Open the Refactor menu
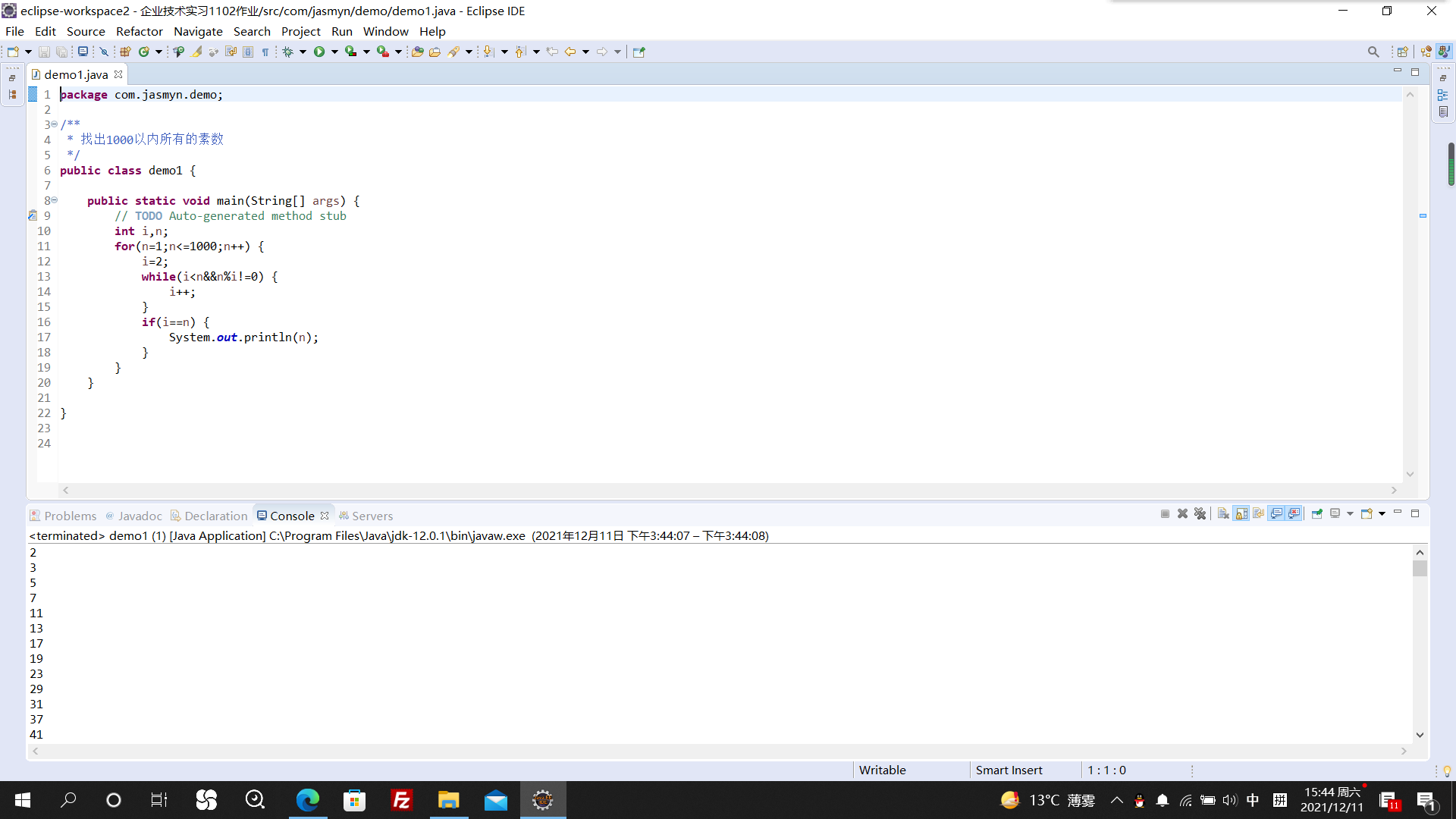The width and height of the screenshot is (1456, 819). pos(139,31)
